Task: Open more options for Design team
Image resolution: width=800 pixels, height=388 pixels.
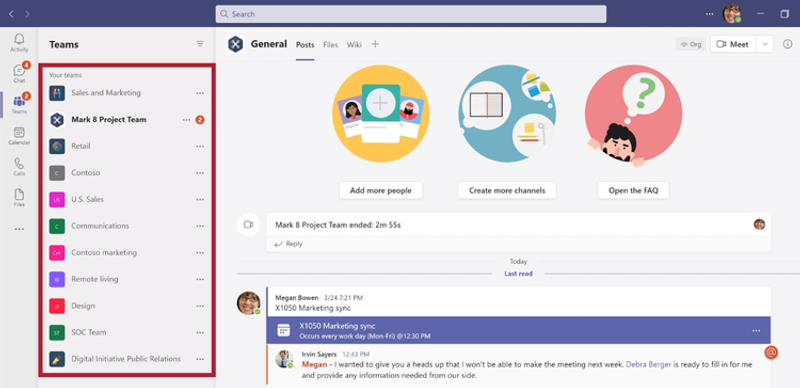Action: pos(200,306)
